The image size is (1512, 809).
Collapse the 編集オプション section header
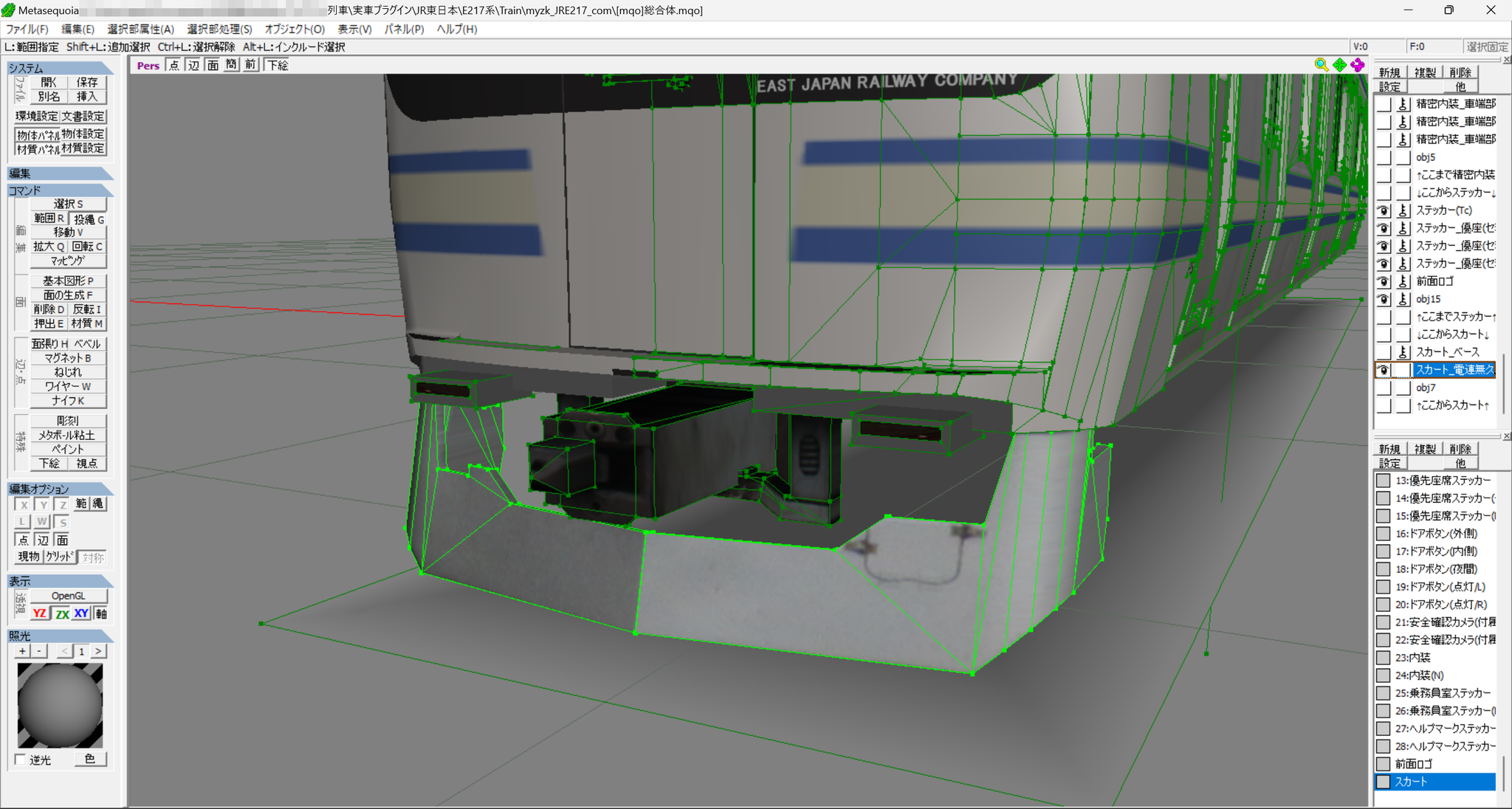[60, 489]
